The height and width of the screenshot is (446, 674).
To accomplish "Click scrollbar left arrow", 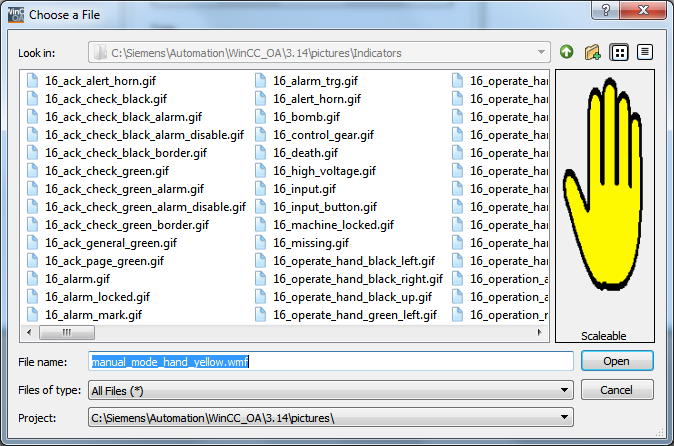I will click(29, 332).
